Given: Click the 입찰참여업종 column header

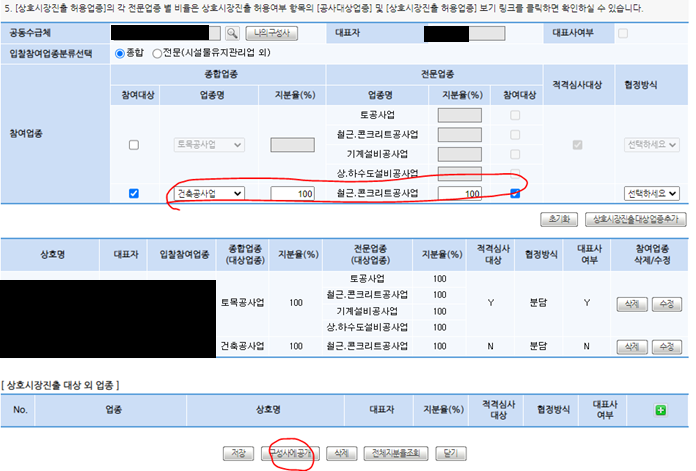Looking at the screenshot, I should [x=184, y=254].
